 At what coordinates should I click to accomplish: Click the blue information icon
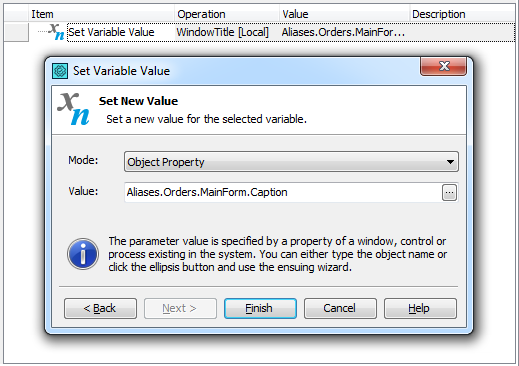[83, 254]
